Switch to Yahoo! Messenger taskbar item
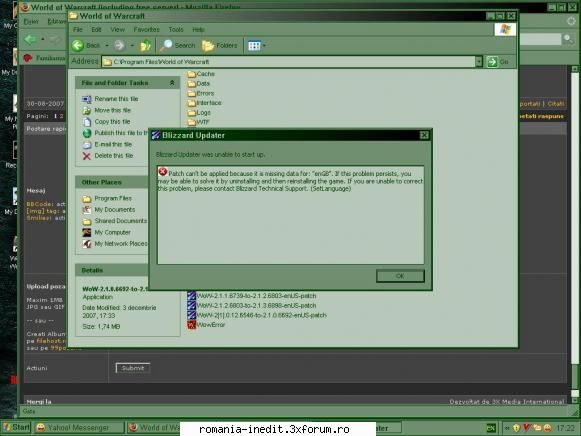 click(x=79, y=427)
